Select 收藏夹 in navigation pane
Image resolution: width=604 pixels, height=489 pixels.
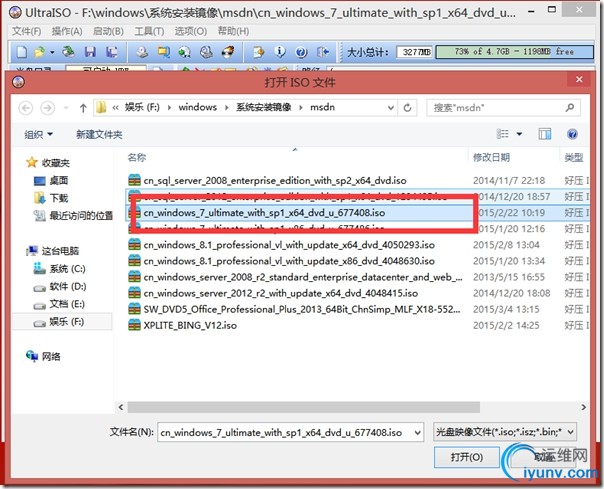pos(55,163)
